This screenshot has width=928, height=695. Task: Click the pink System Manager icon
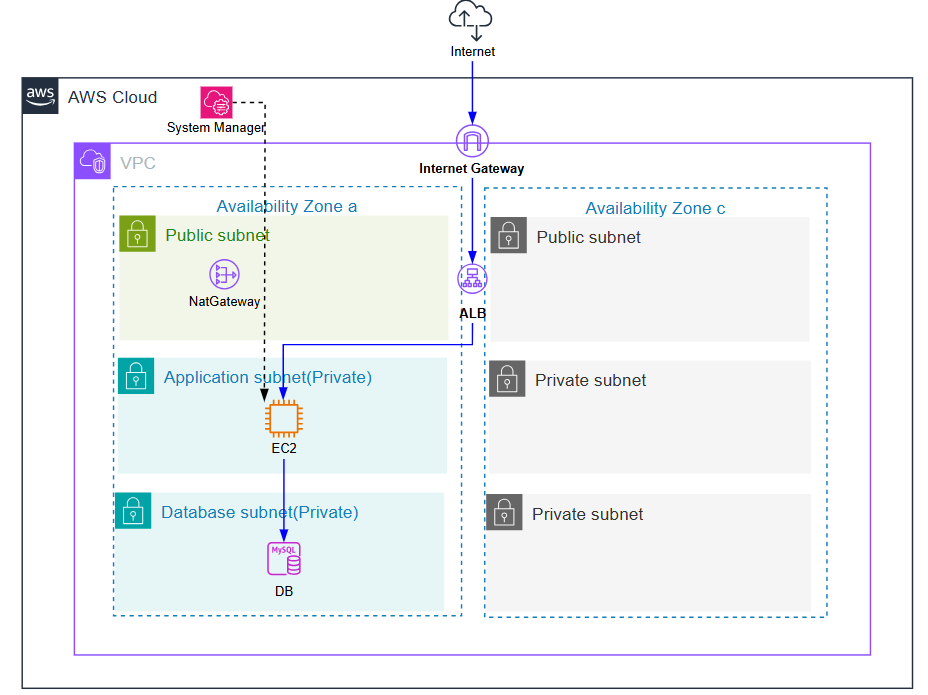pyautogui.click(x=216, y=102)
